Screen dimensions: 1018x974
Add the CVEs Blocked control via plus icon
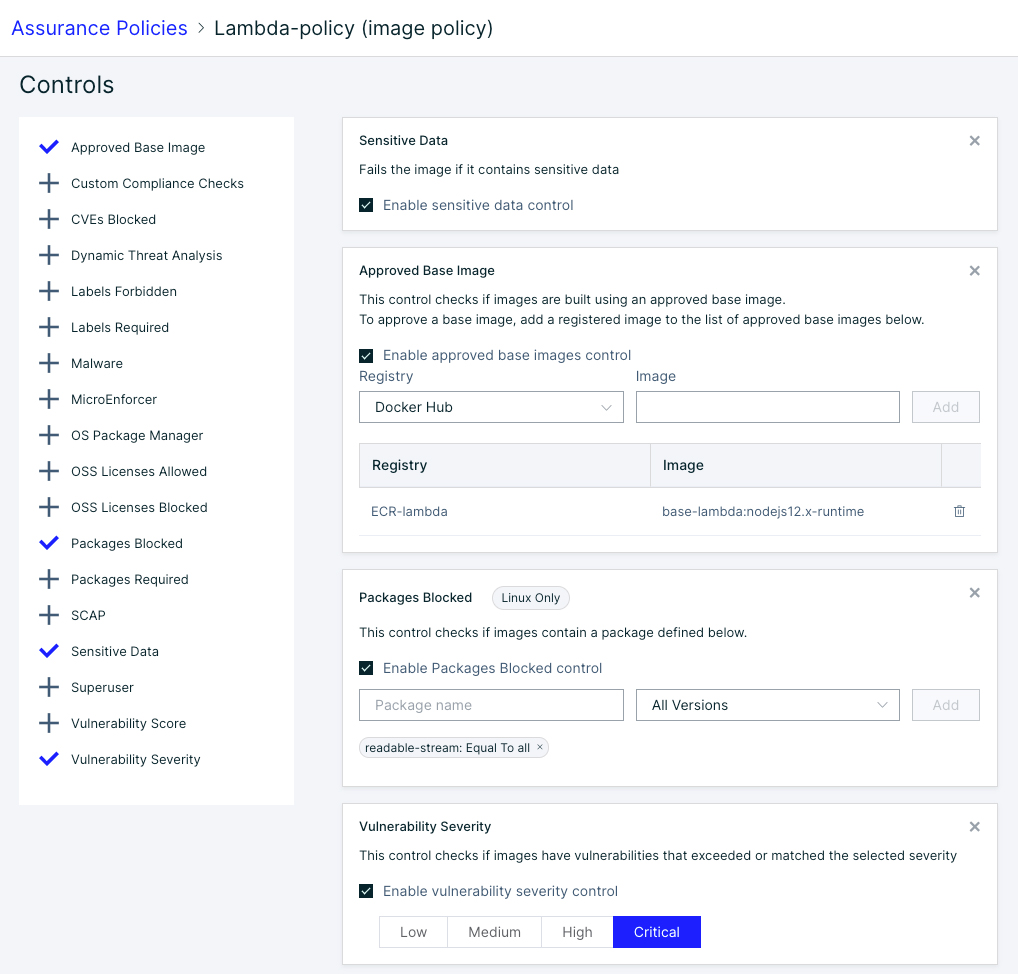tap(49, 219)
